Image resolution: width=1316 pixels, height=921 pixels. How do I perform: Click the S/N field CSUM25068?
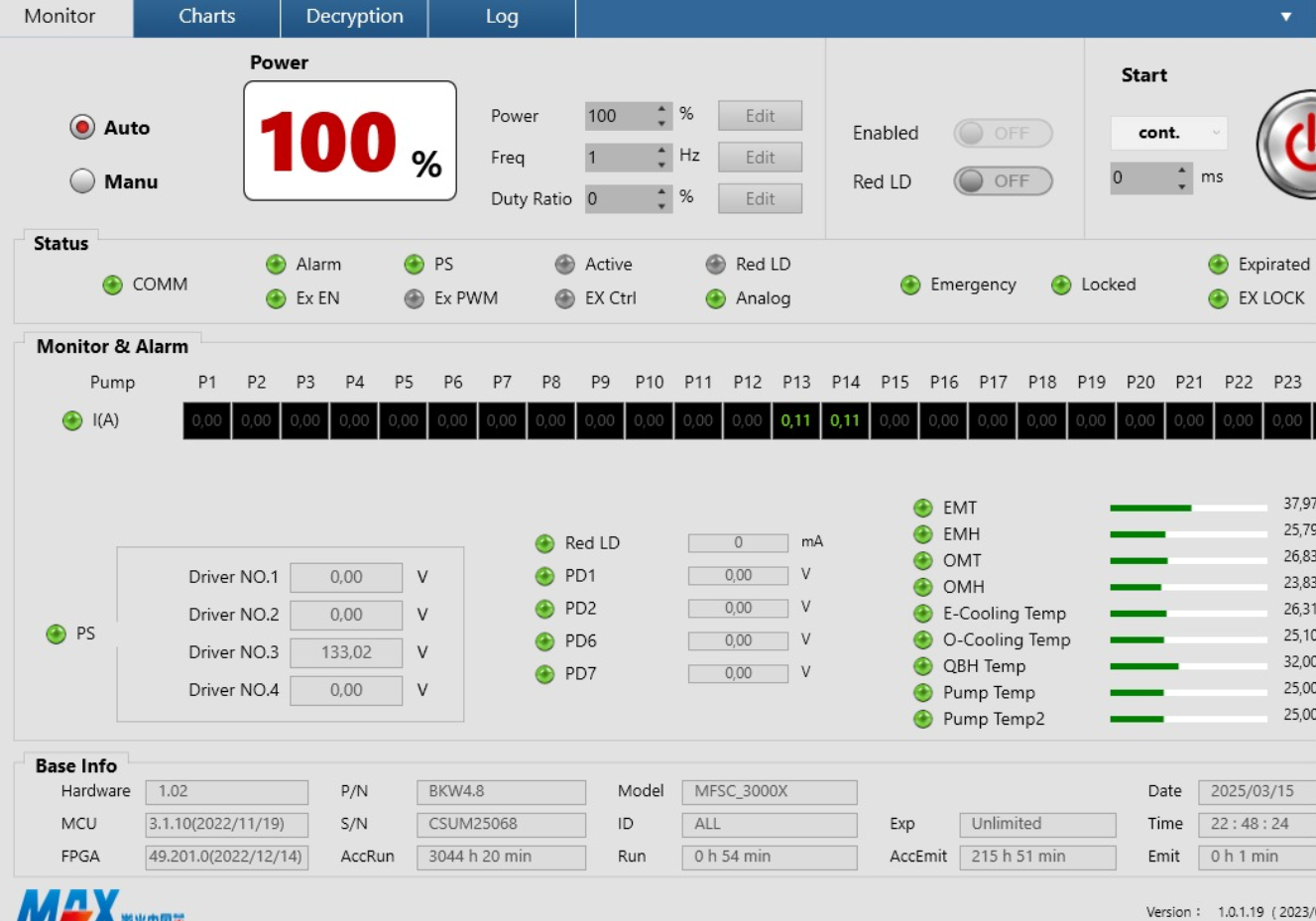pyautogui.click(x=501, y=824)
